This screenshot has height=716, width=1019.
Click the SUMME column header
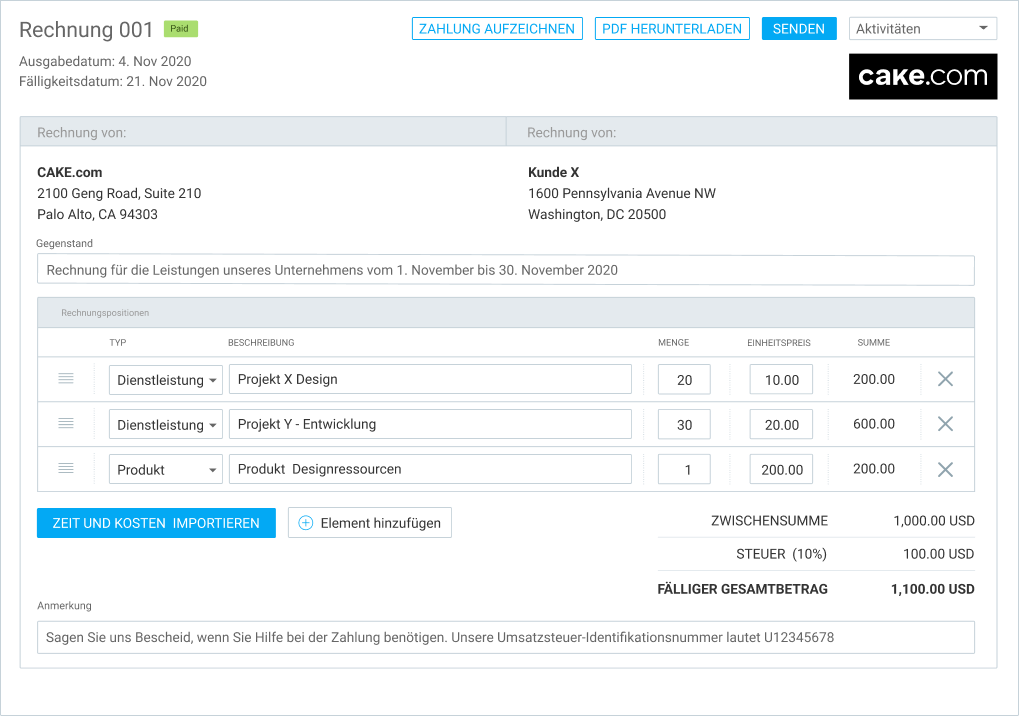(873, 343)
